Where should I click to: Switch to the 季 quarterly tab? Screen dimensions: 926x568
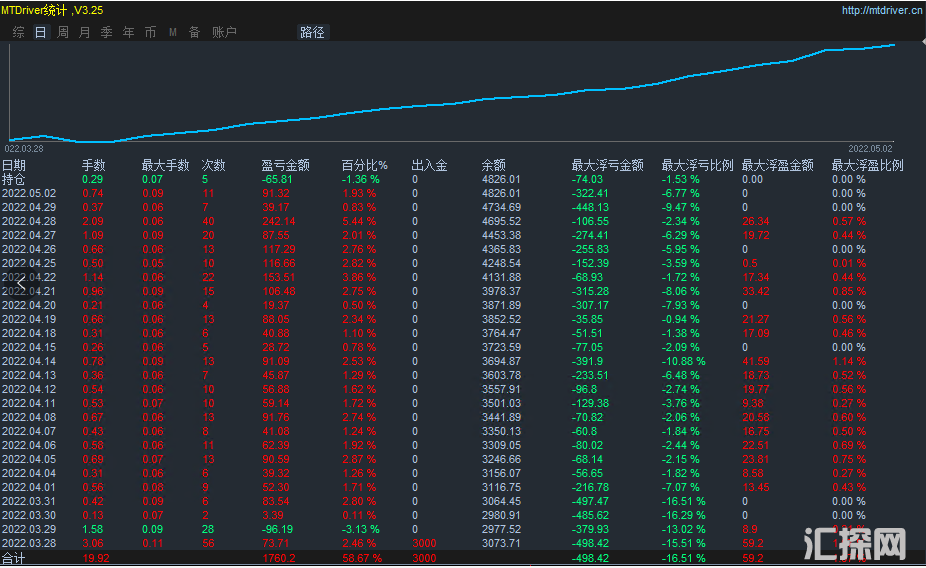[x=106, y=32]
